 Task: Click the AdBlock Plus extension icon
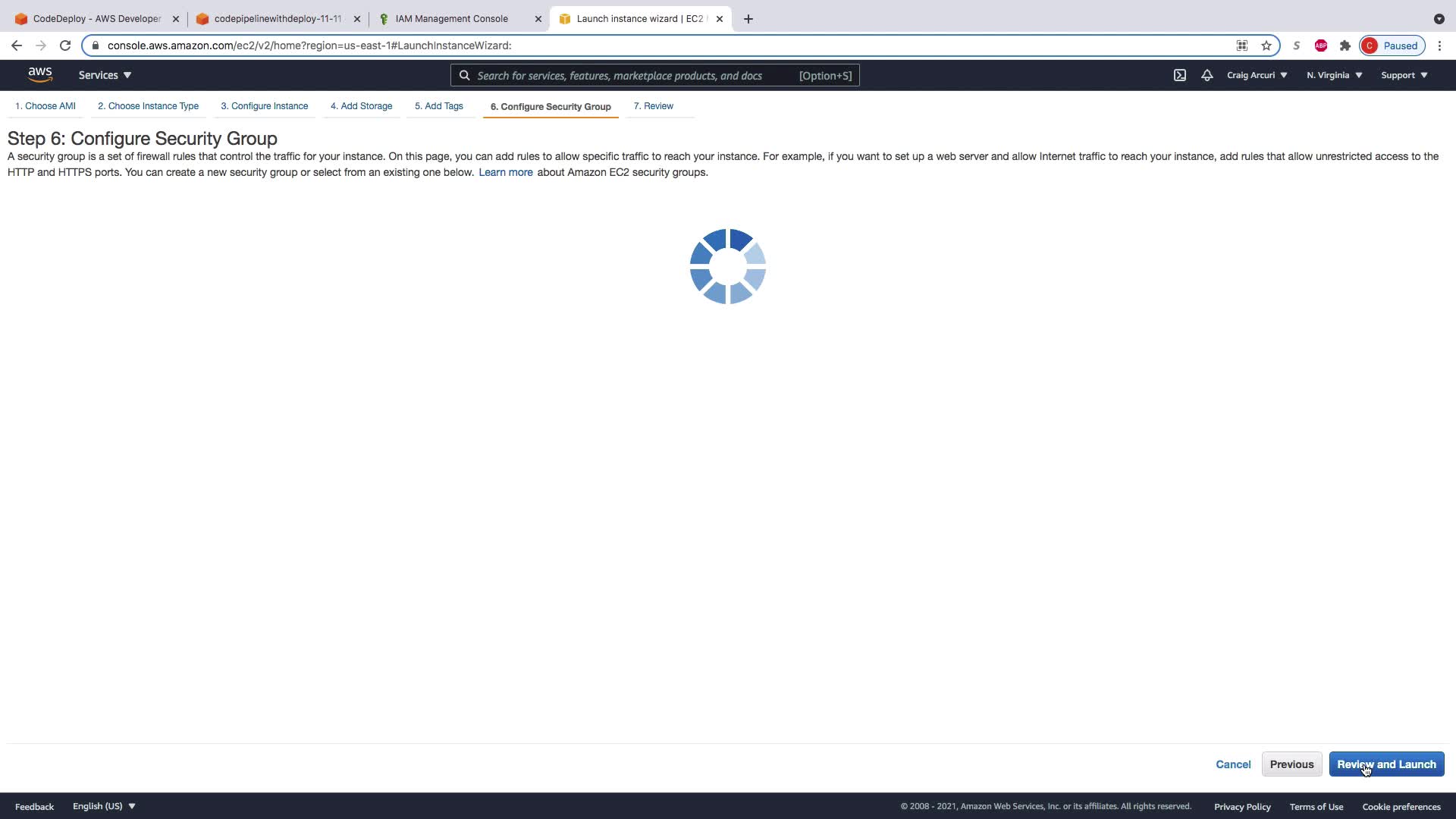coord(1321,45)
